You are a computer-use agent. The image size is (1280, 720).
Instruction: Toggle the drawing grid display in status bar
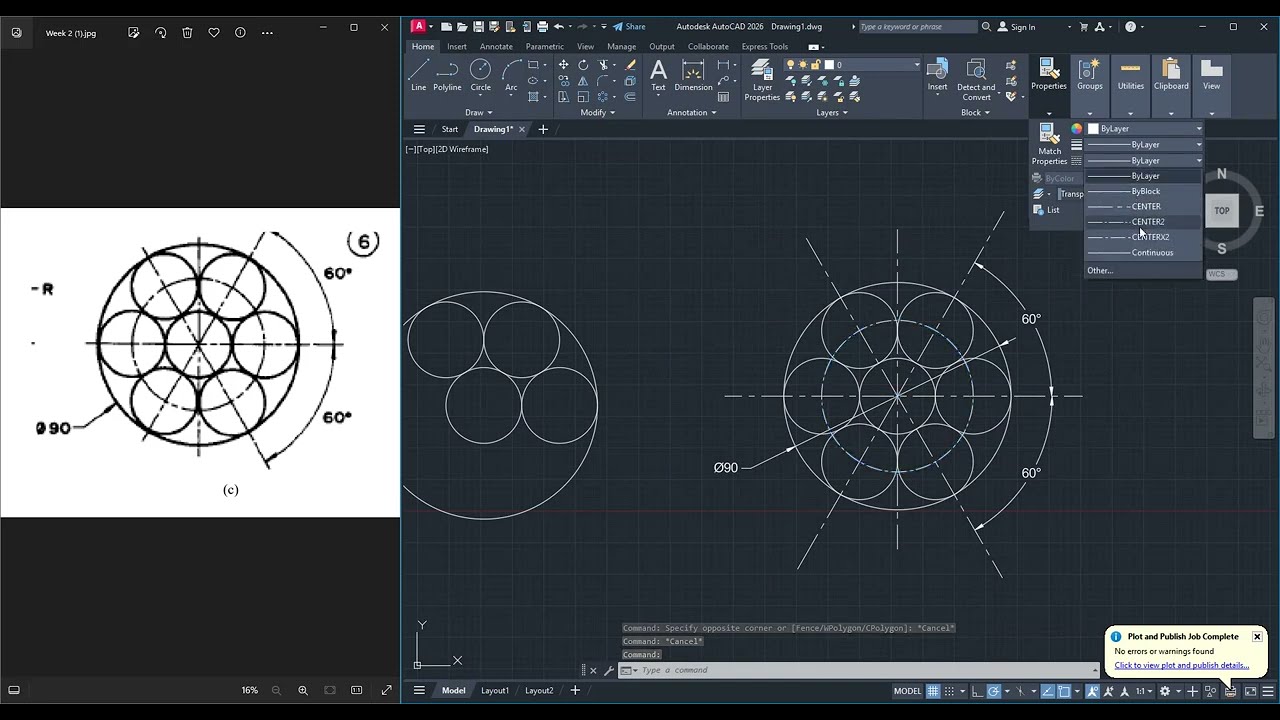tap(933, 691)
